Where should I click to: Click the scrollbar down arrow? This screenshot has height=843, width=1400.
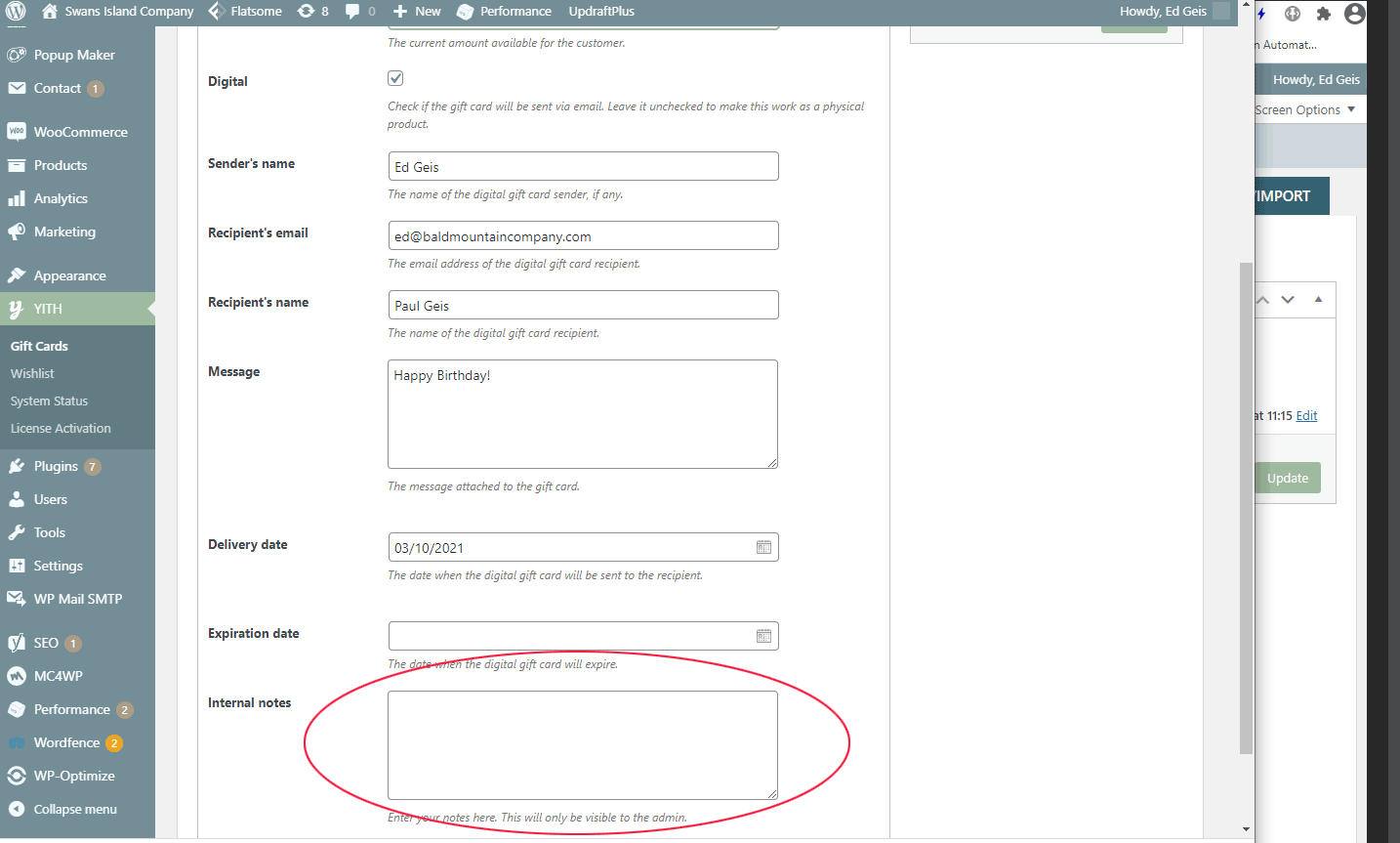(1246, 829)
